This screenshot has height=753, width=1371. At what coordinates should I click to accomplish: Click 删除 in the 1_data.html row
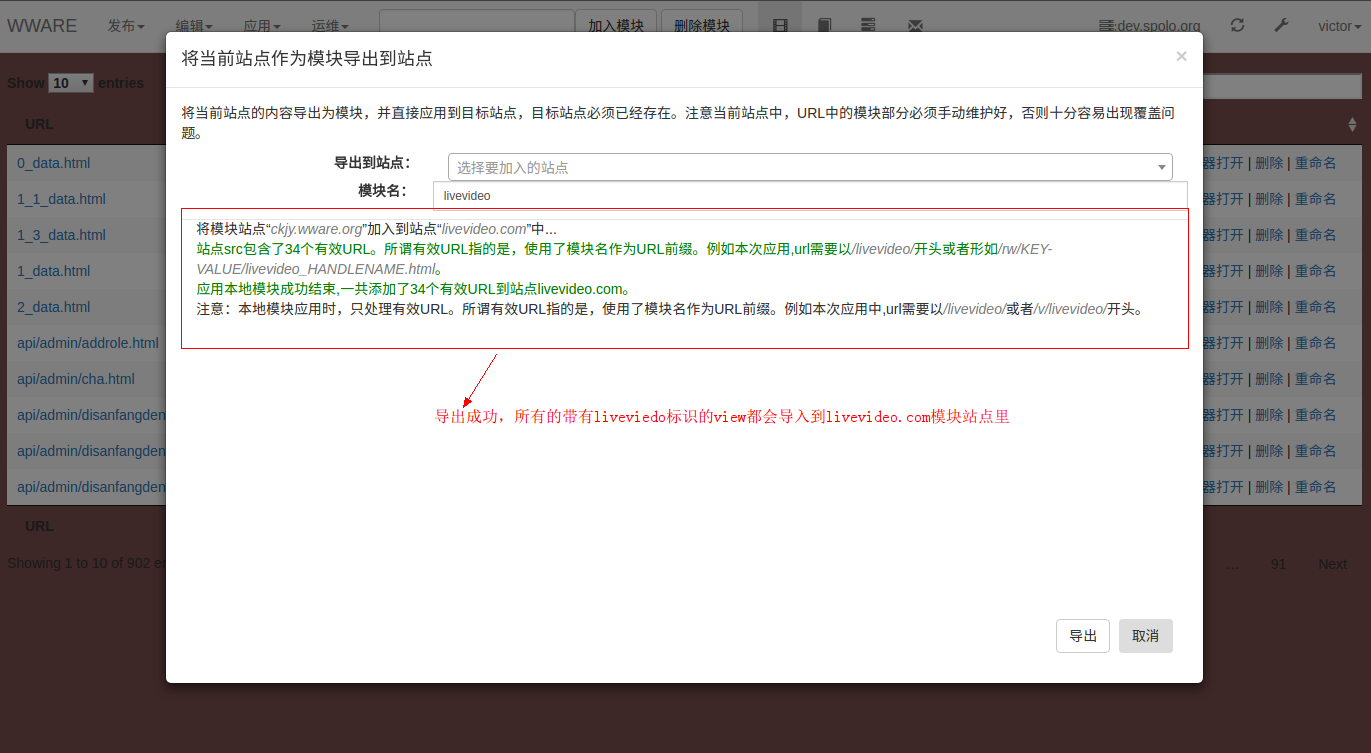(1269, 271)
